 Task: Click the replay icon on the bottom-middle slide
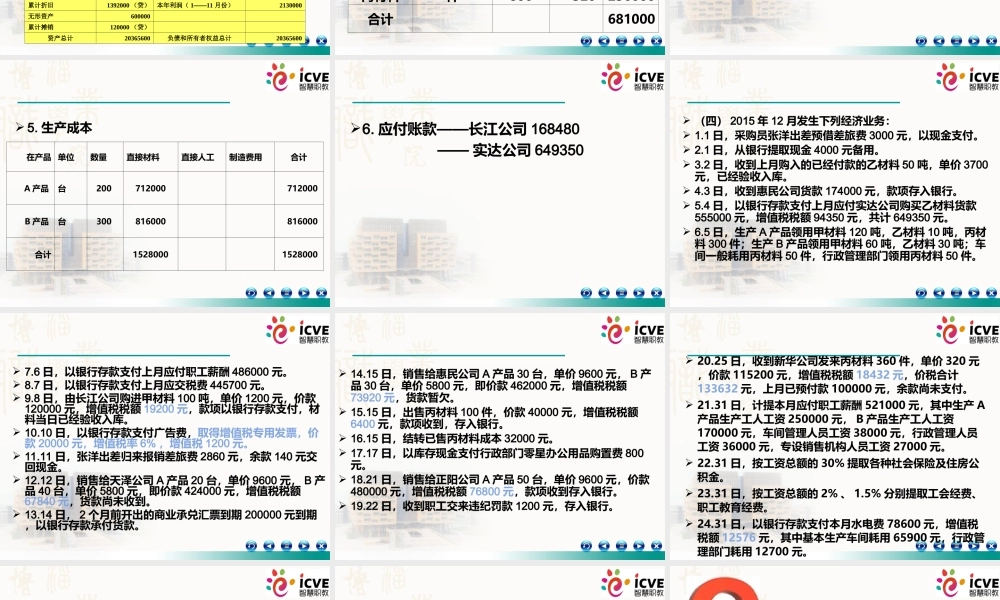(586, 545)
